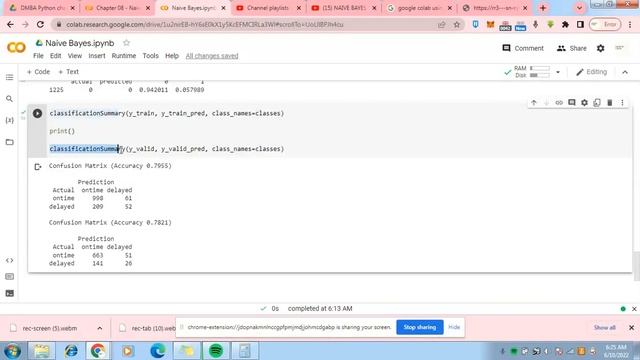Open the command palette sidebar icon

[9, 277]
